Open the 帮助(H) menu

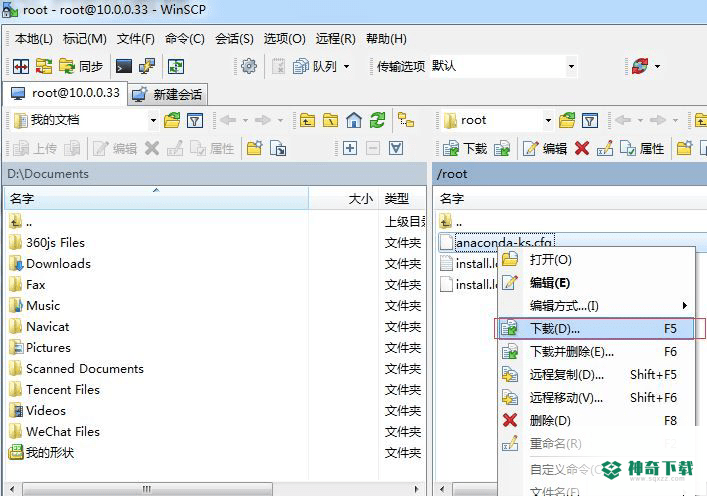[x=386, y=39]
